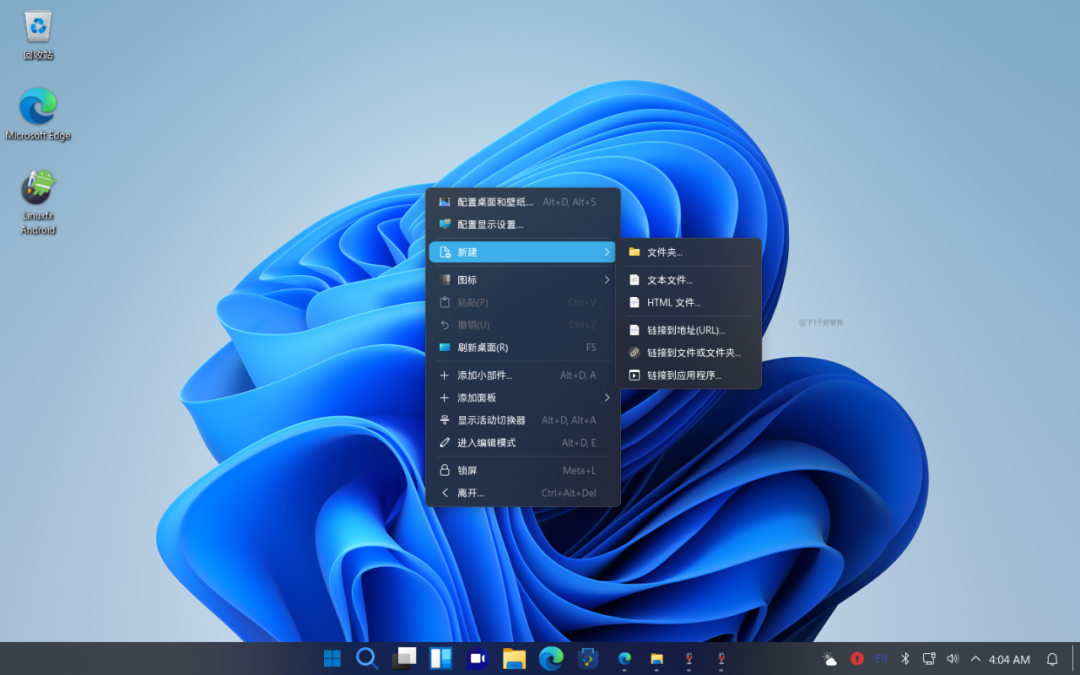Click the EN keyboard layout indicator
Viewport: 1080px width, 675px height.
882,659
